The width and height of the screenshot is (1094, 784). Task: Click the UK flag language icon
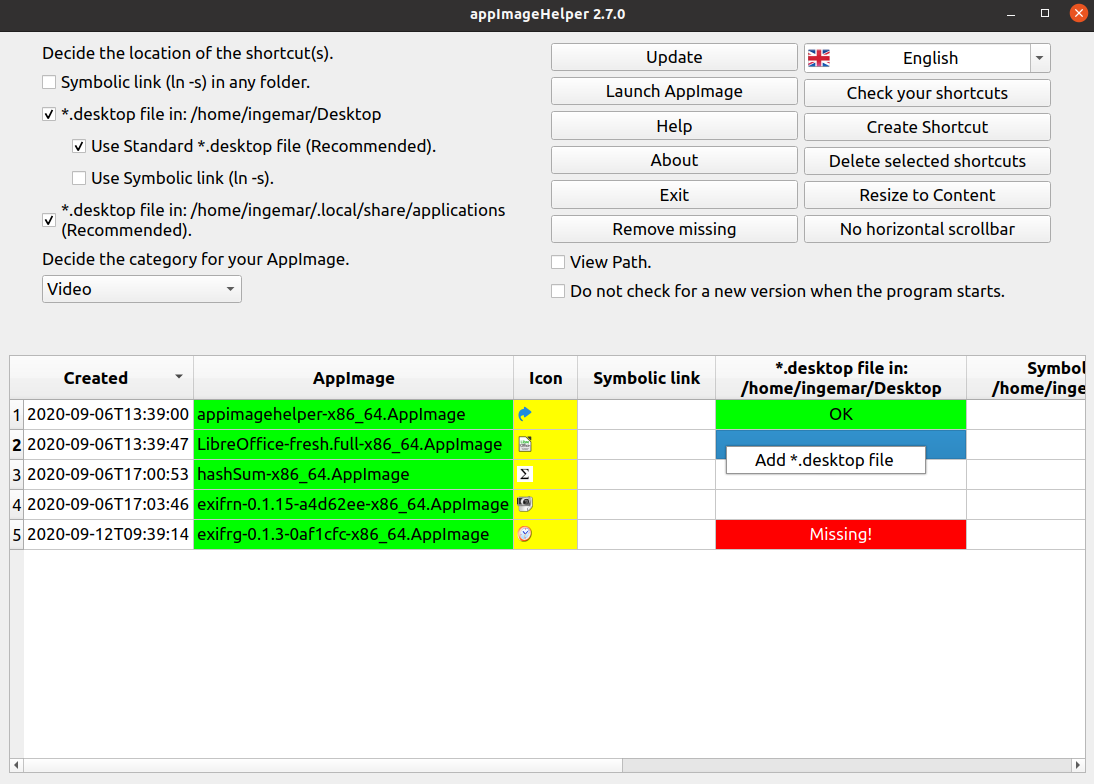[x=818, y=59]
